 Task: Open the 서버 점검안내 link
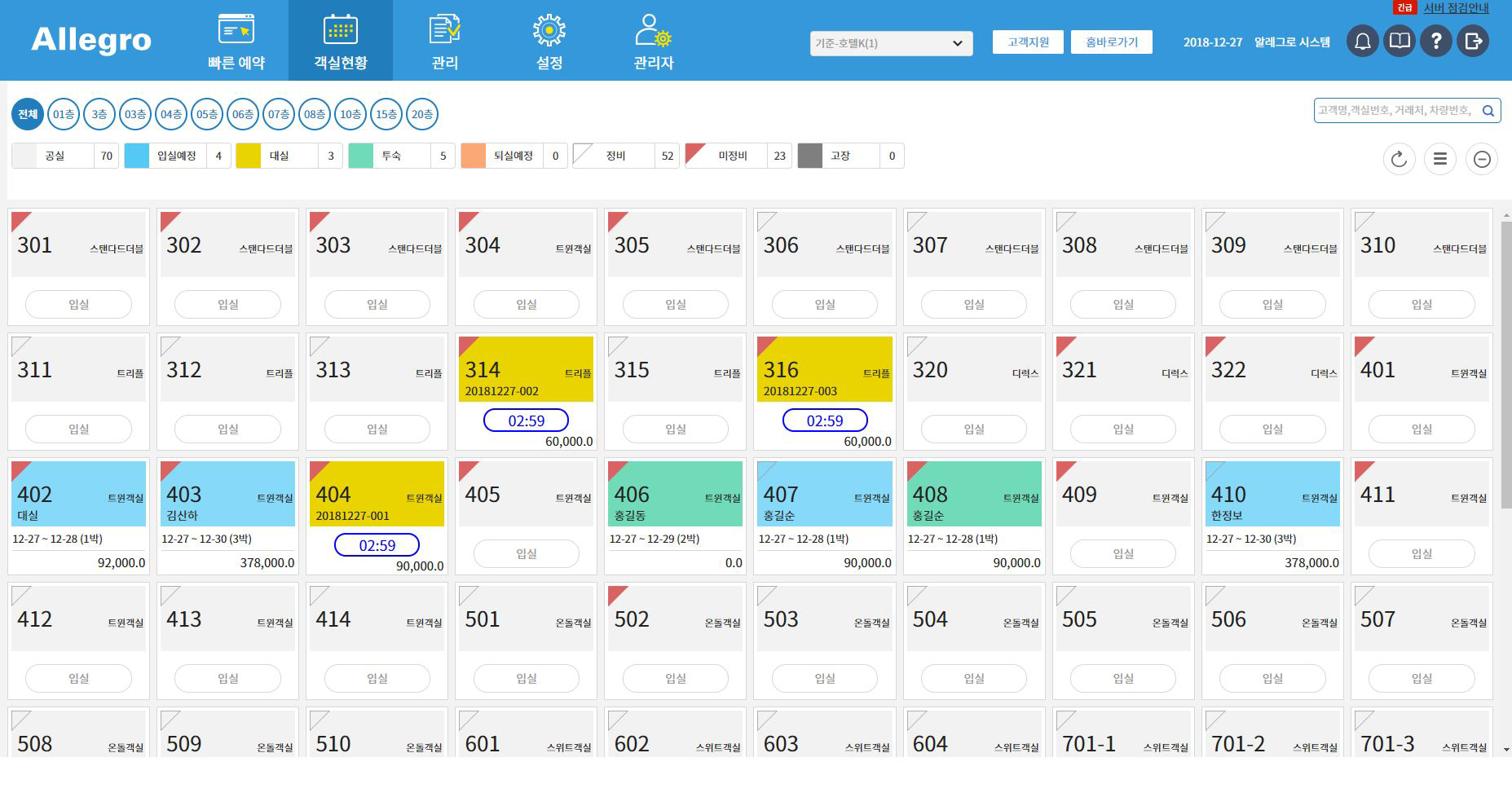1456,8
